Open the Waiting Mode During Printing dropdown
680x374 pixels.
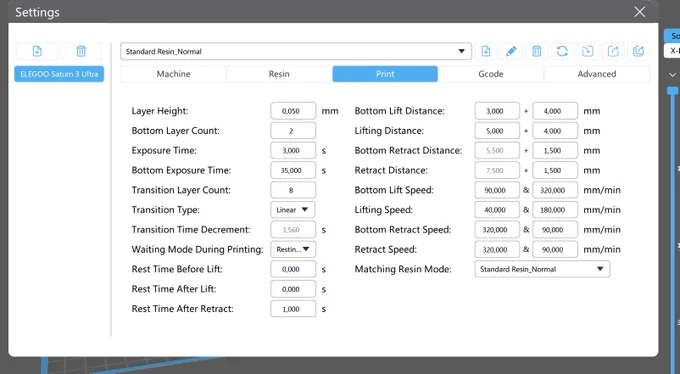click(x=293, y=249)
